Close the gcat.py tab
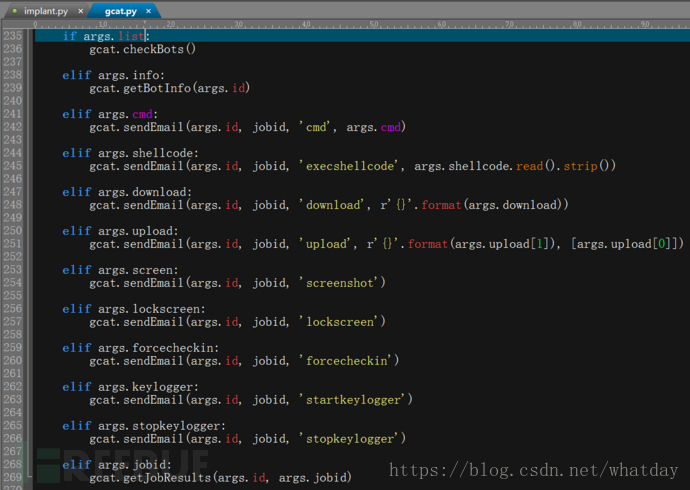This screenshot has height=490, width=690. pyautogui.click(x=148, y=11)
